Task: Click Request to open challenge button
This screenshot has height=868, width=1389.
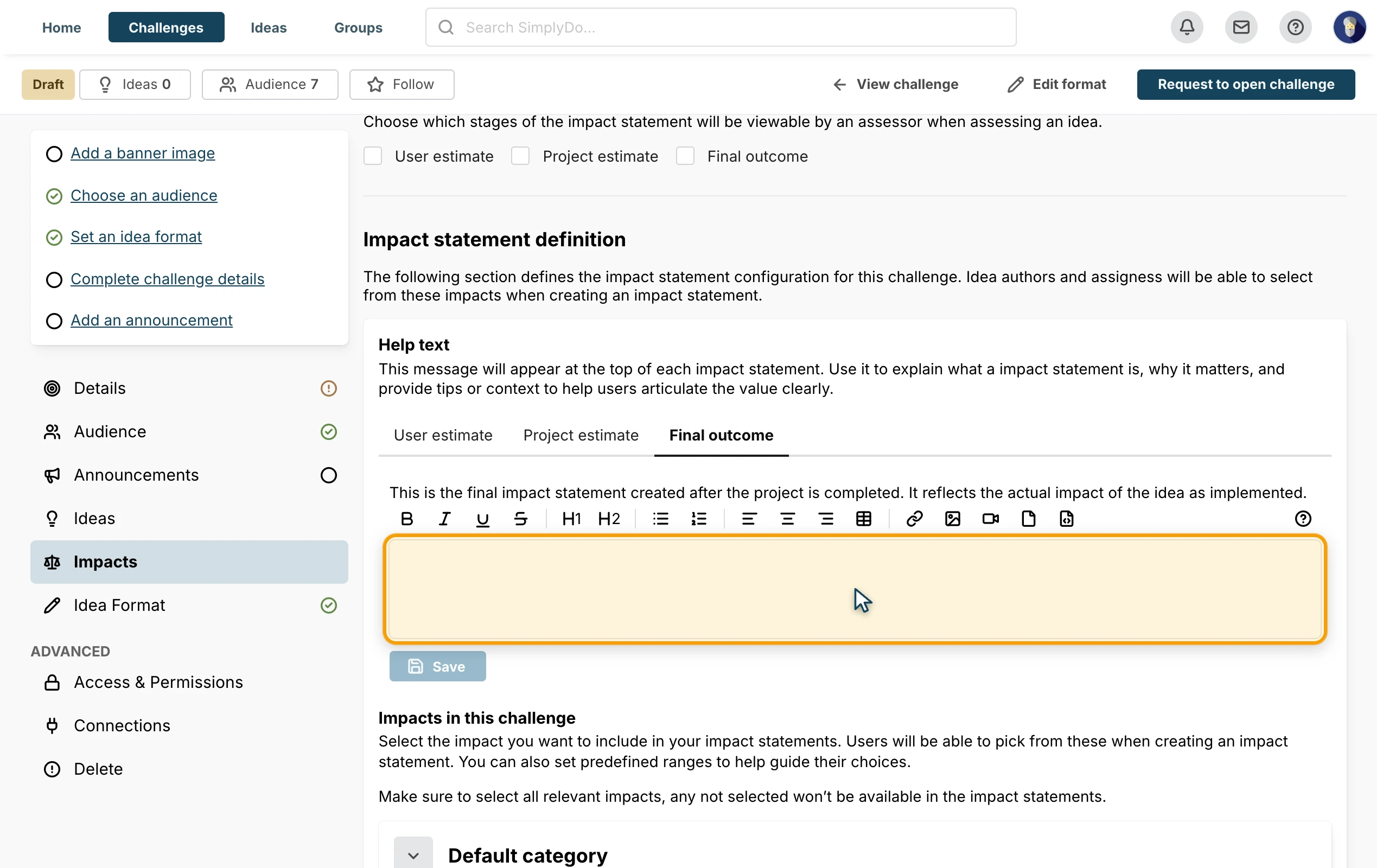Action: click(x=1246, y=85)
